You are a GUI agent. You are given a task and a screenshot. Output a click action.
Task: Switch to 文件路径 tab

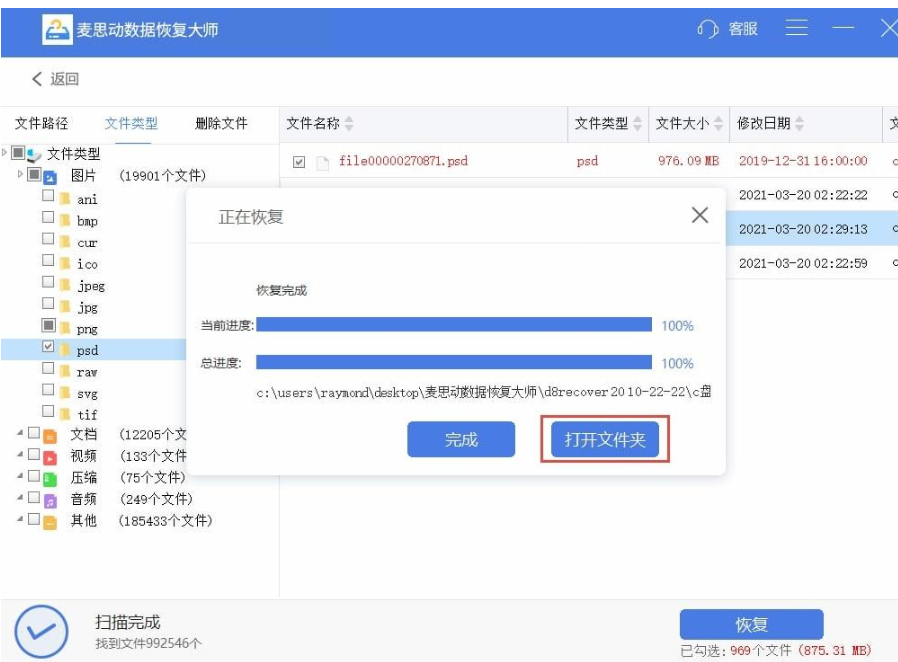[41, 123]
